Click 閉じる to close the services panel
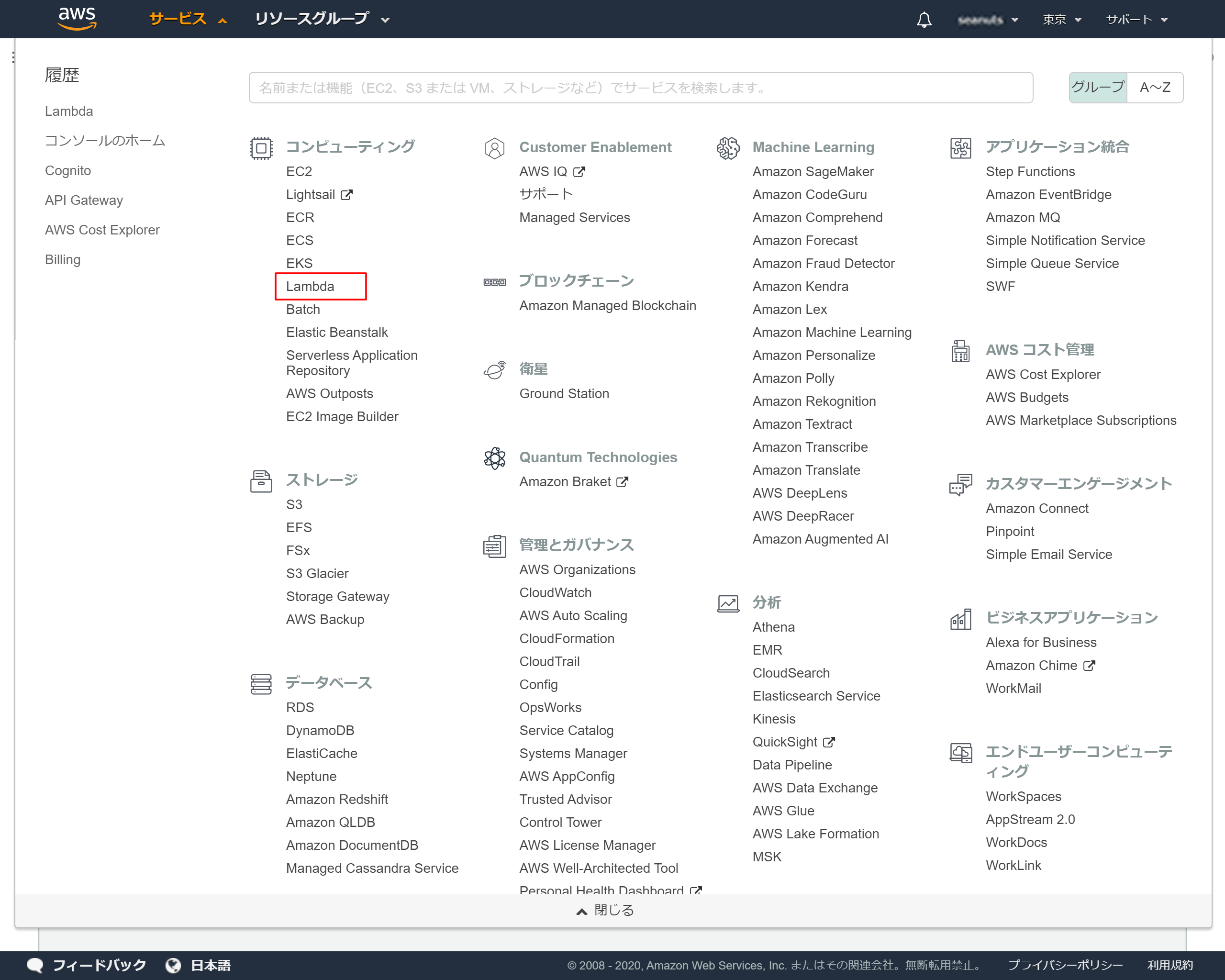This screenshot has height=980, width=1225. 606,910
